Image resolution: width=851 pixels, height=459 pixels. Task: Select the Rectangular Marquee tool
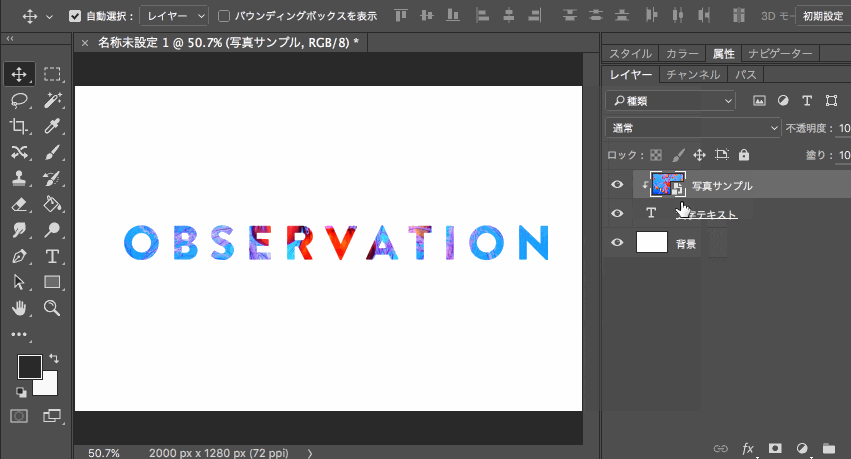coord(52,74)
